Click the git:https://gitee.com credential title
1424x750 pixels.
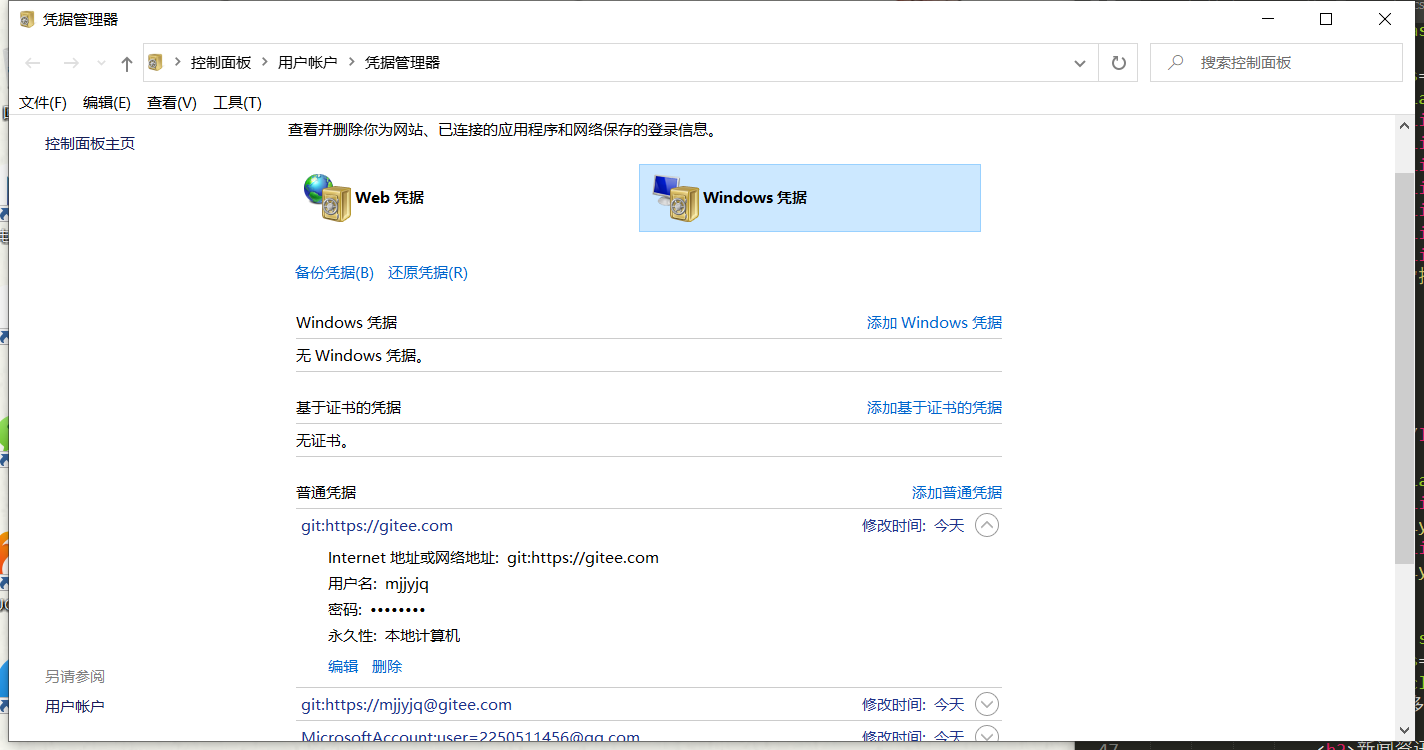pyautogui.click(x=377, y=526)
